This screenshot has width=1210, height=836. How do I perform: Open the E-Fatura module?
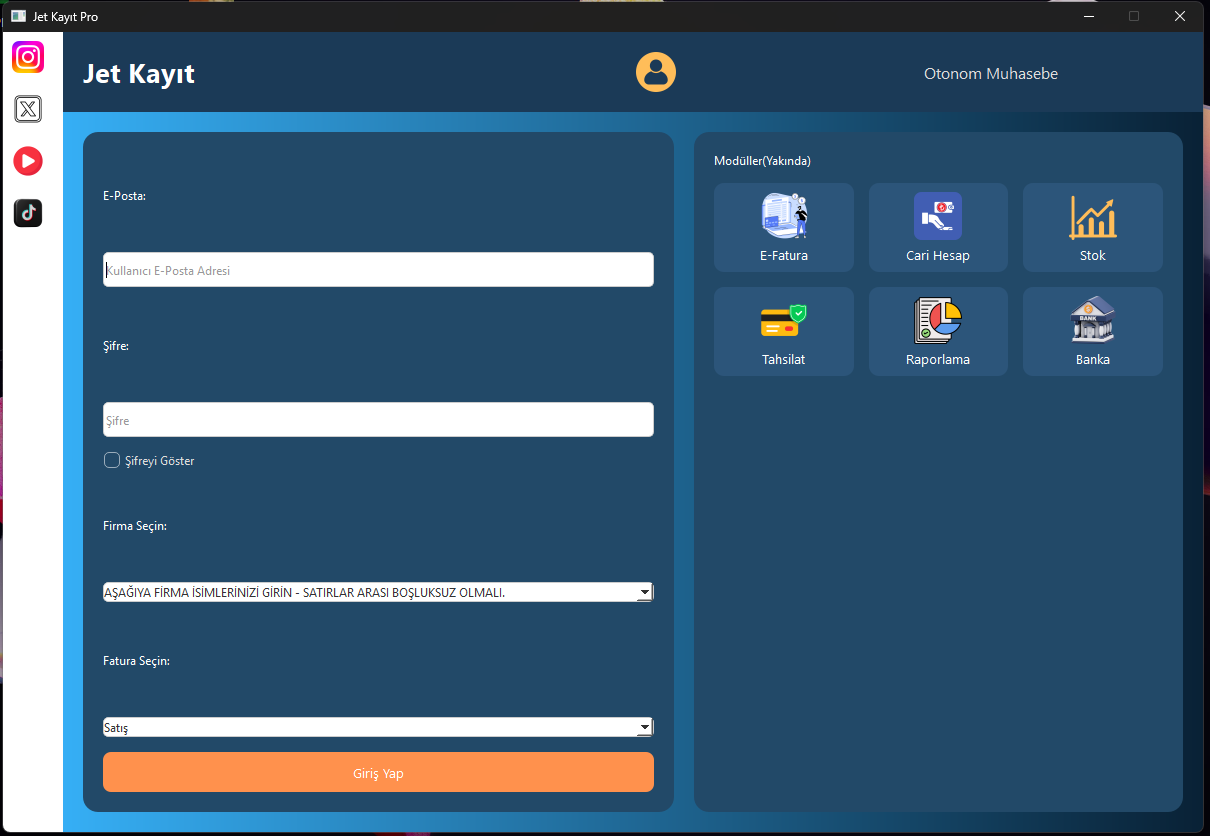coord(784,227)
